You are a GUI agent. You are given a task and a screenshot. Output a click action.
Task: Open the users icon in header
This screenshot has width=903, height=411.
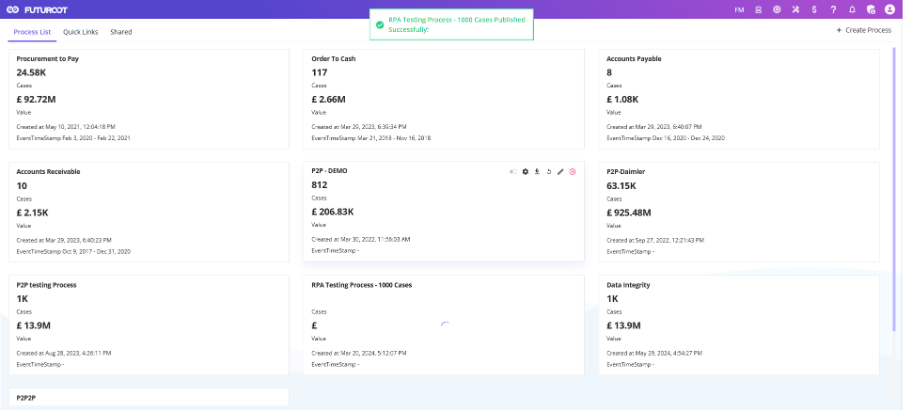(758, 10)
